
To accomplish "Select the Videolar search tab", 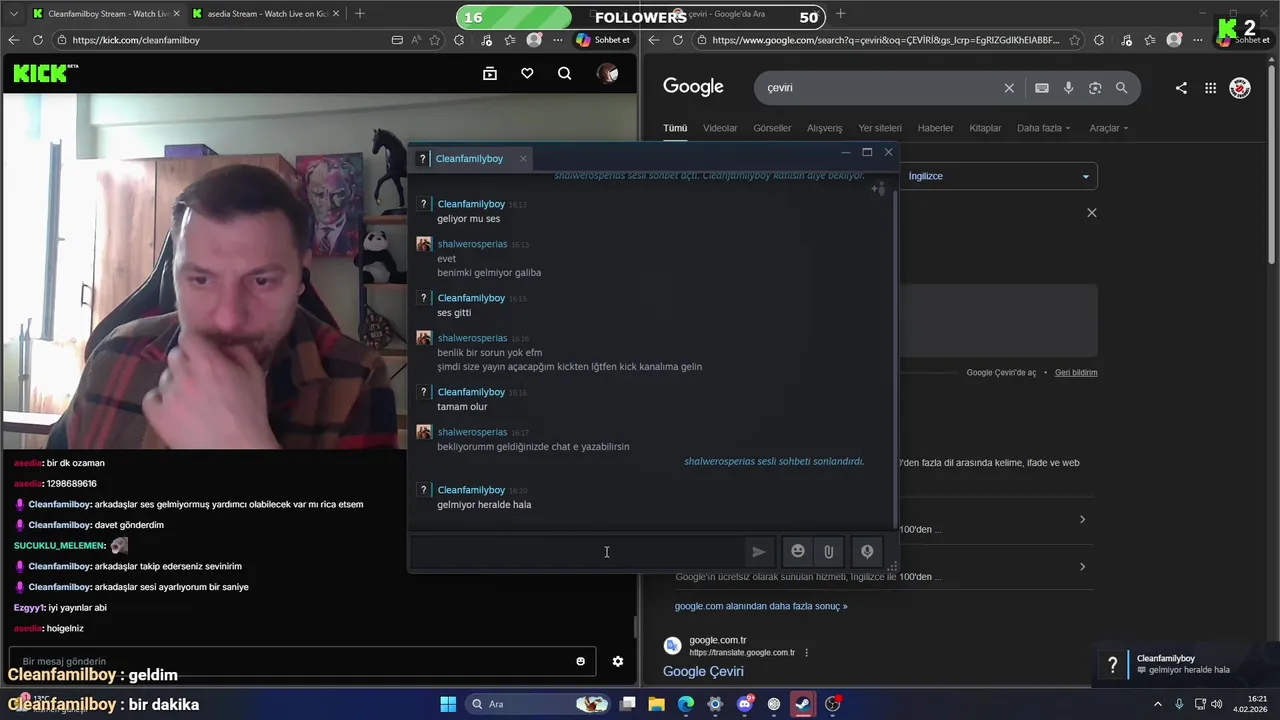I will point(720,128).
